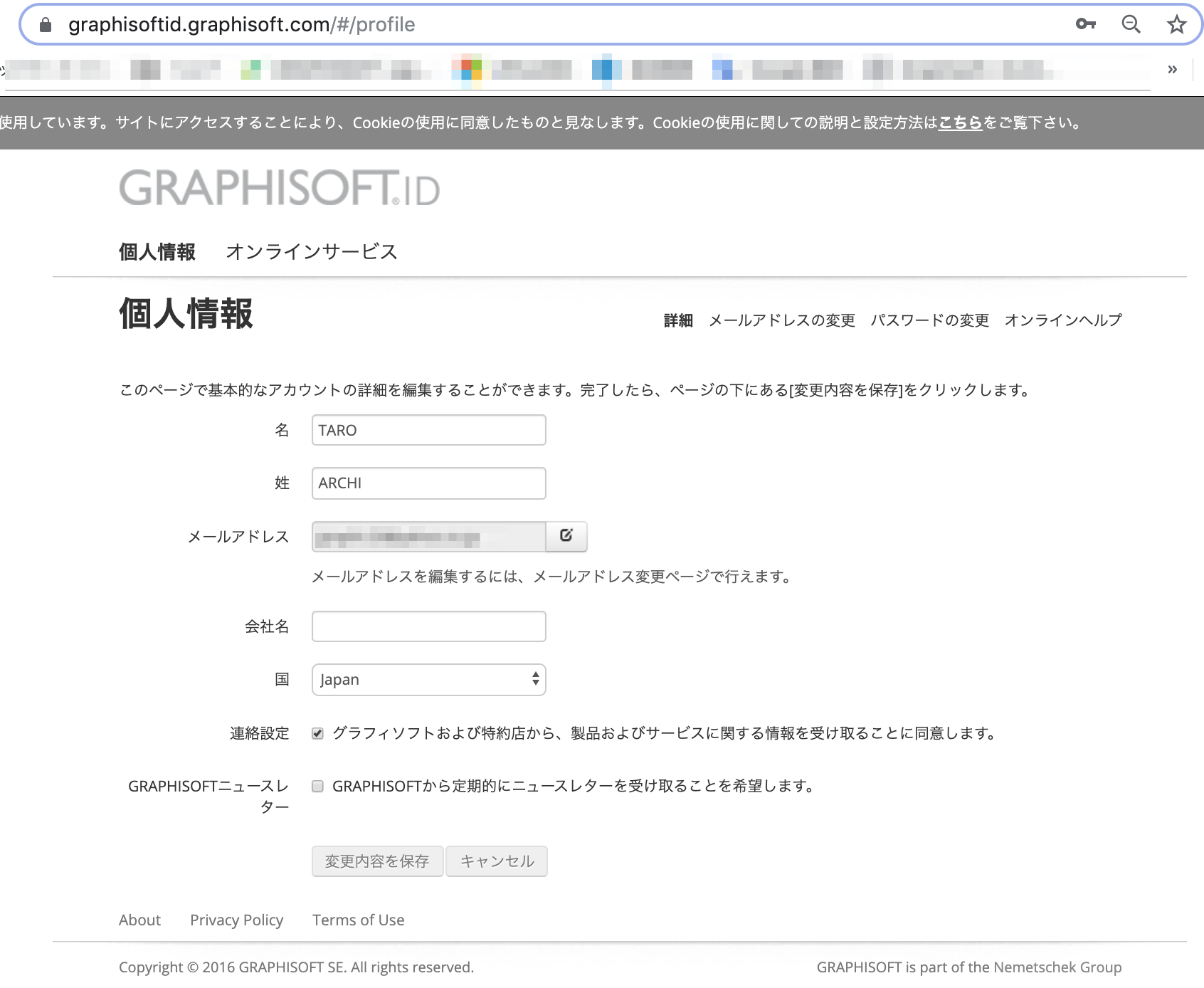Show hidden bookmarks with the double chevron
Image resolution: width=1204 pixels, height=988 pixels.
(x=1172, y=69)
